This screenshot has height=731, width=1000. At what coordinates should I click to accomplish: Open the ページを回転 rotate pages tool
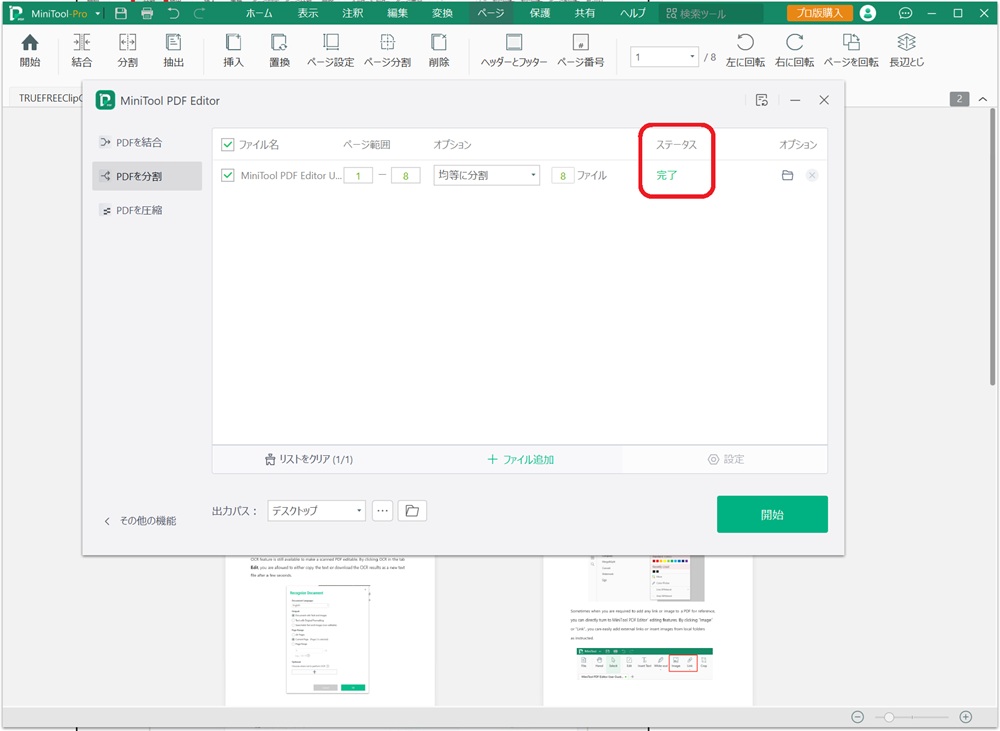851,50
